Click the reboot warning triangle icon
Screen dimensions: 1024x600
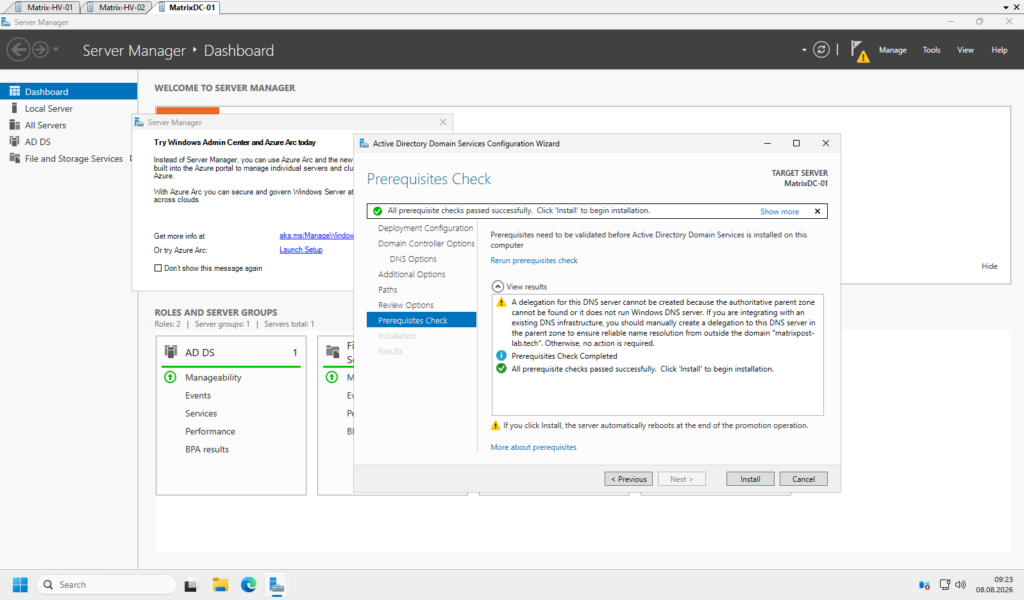pos(495,426)
